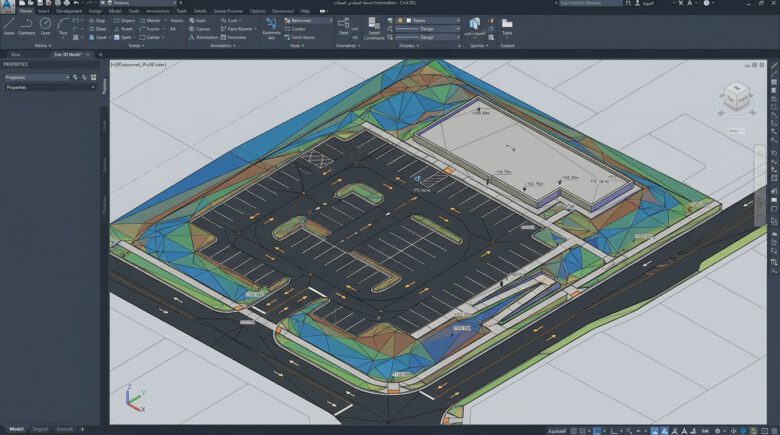780x435 pixels.
Task: Add a new drawing tab with the plus button
Action: point(100,54)
